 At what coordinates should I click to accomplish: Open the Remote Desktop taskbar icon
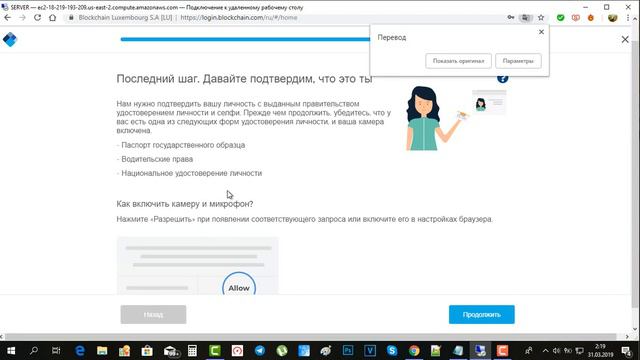point(480,351)
